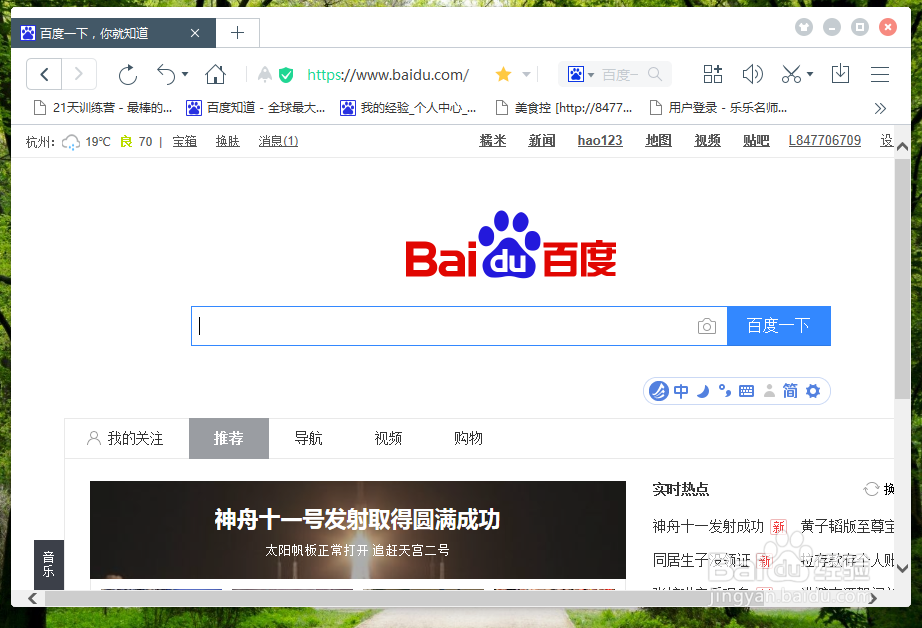Viewport: 922px width, 628px height.
Task: Select the camera icon for image search
Action: click(x=707, y=326)
